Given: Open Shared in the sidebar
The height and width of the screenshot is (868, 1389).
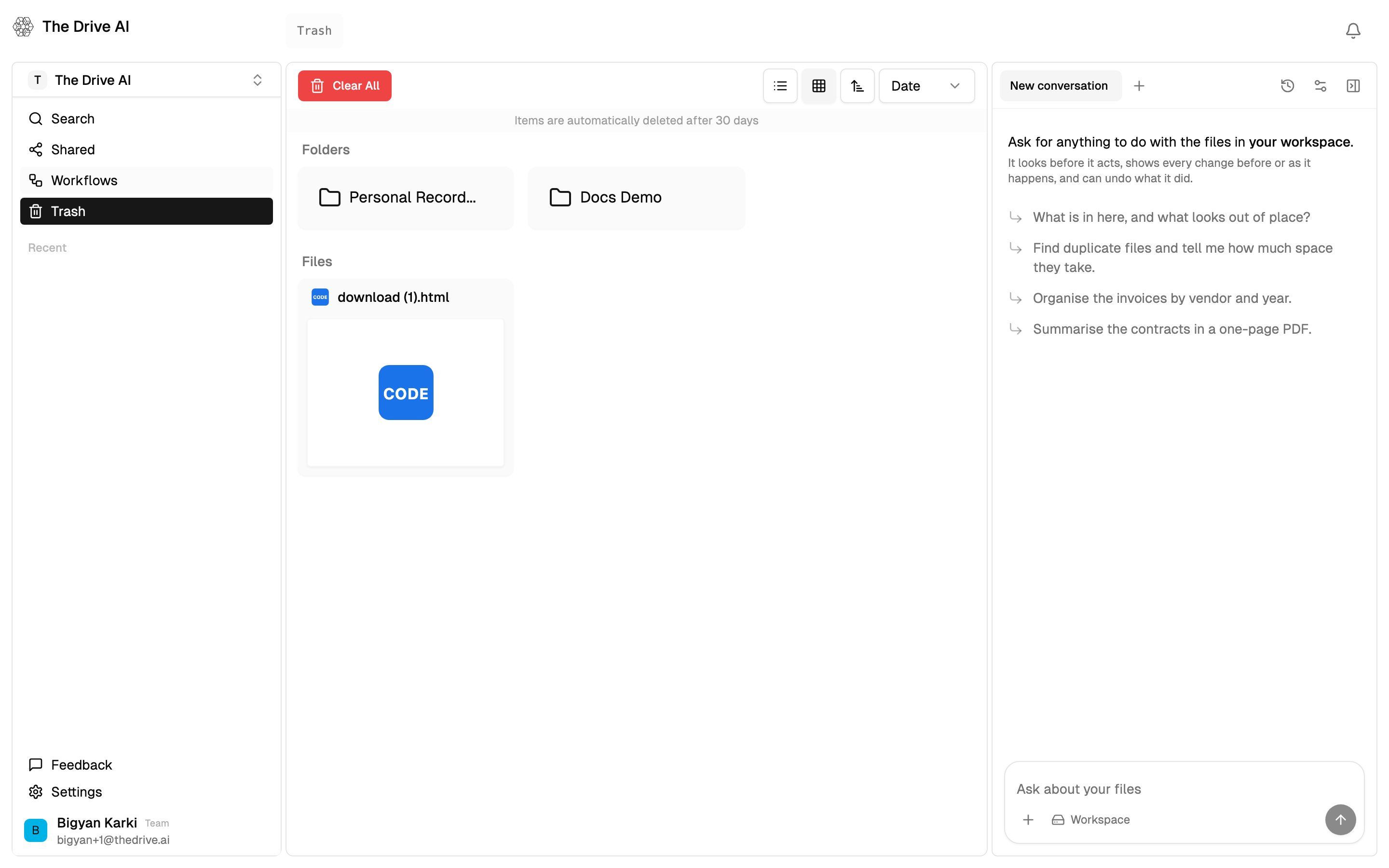Looking at the screenshot, I should click(x=146, y=149).
